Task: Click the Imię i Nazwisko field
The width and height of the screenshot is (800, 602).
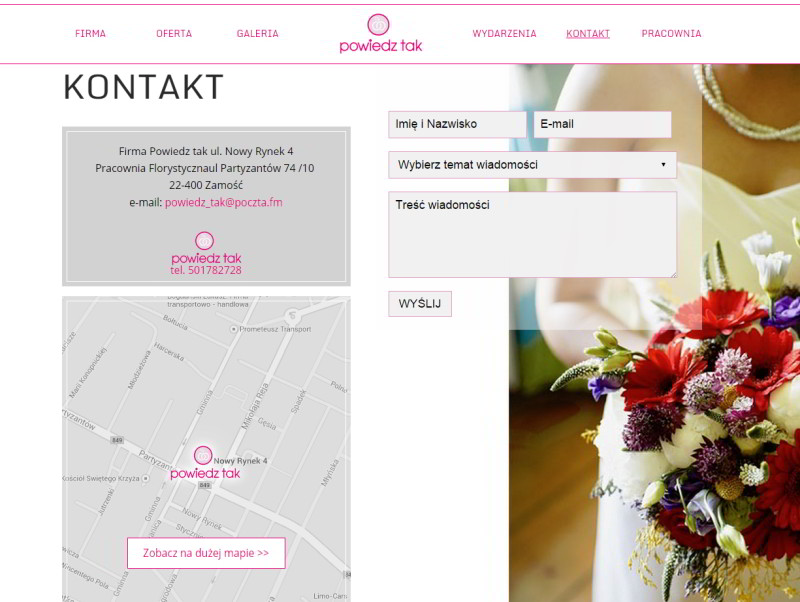Action: pyautogui.click(x=457, y=124)
